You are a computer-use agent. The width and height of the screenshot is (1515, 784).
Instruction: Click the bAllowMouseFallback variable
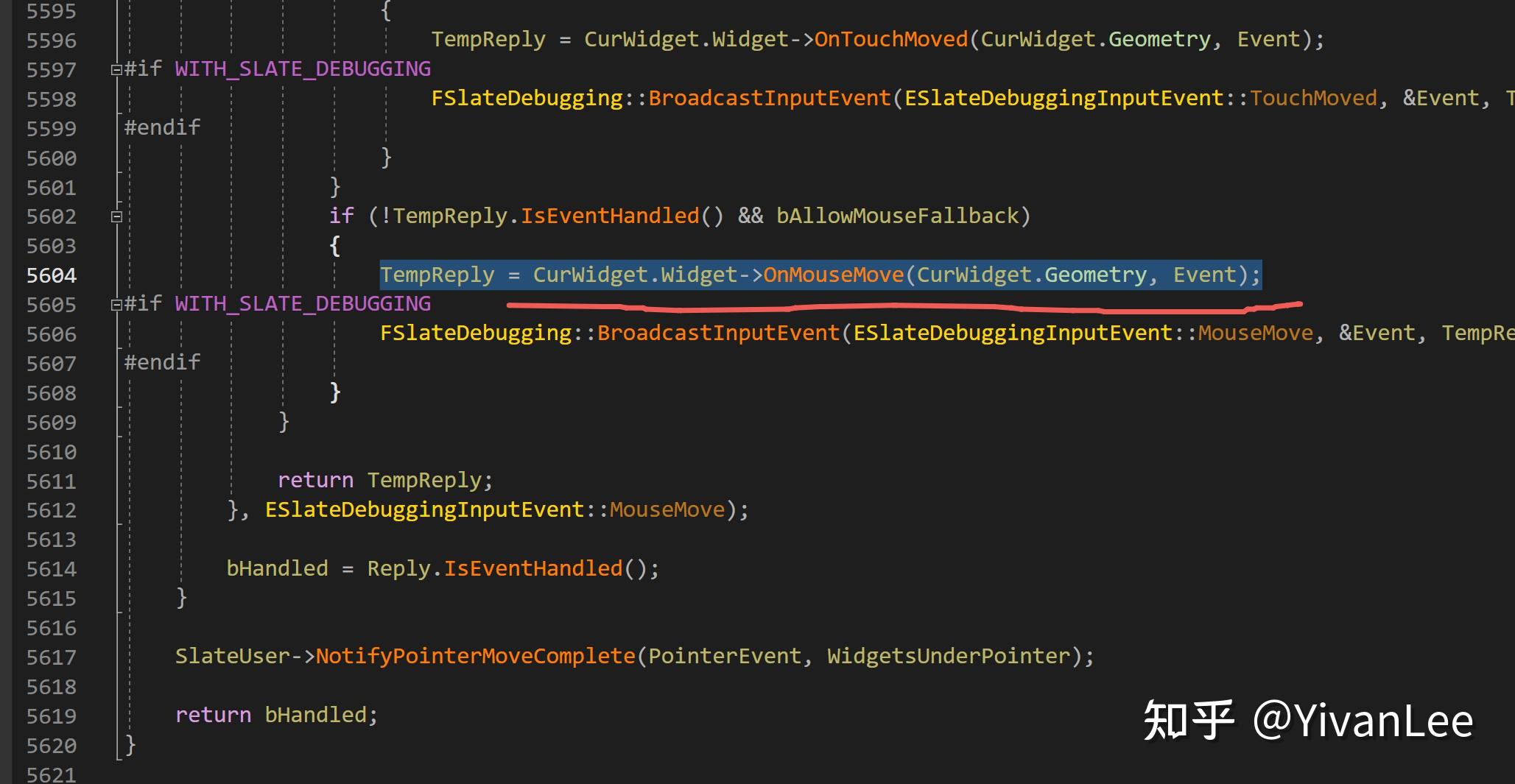(x=897, y=216)
